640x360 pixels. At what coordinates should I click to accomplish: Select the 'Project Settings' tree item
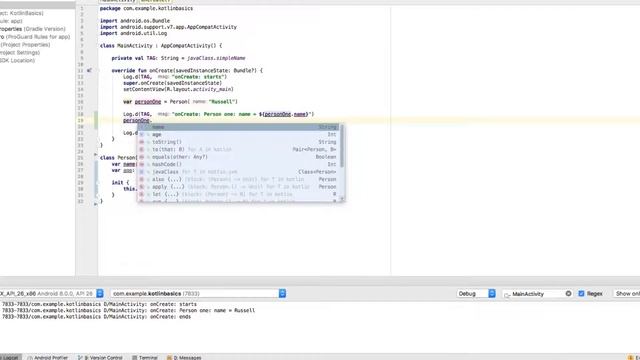pyautogui.click(x=20, y=53)
